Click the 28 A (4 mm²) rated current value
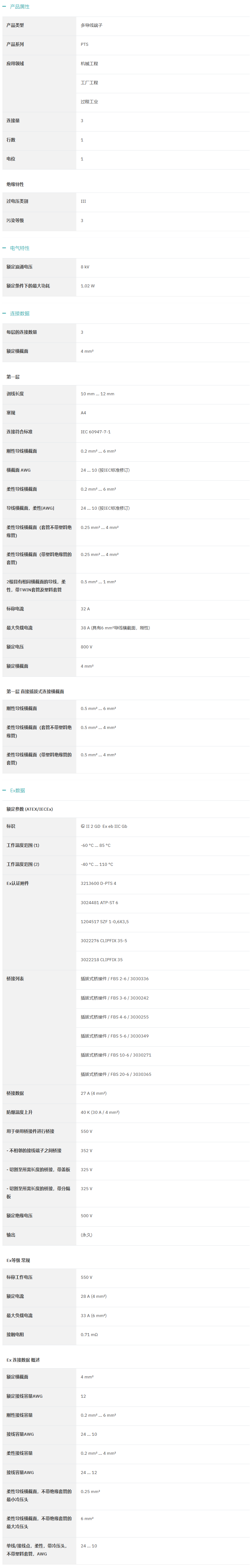 [x=94, y=1296]
